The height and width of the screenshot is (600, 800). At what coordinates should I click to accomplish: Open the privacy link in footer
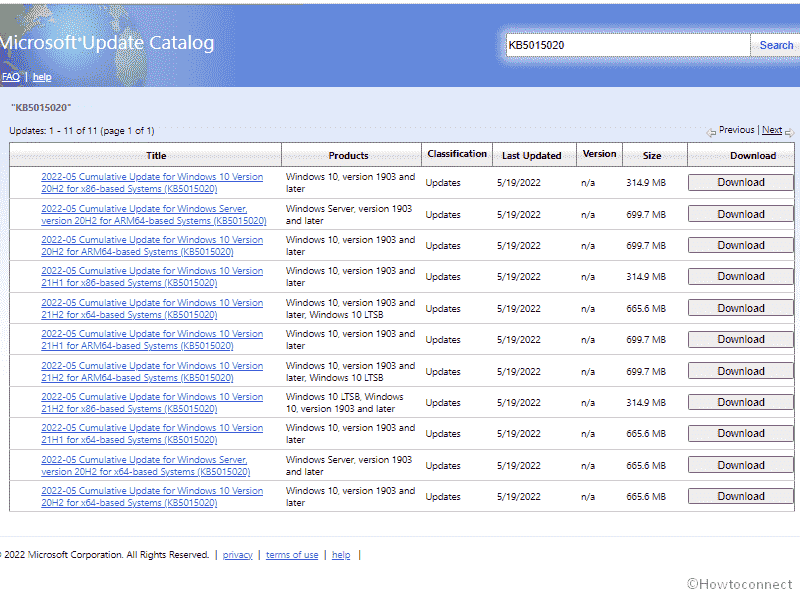(x=237, y=555)
